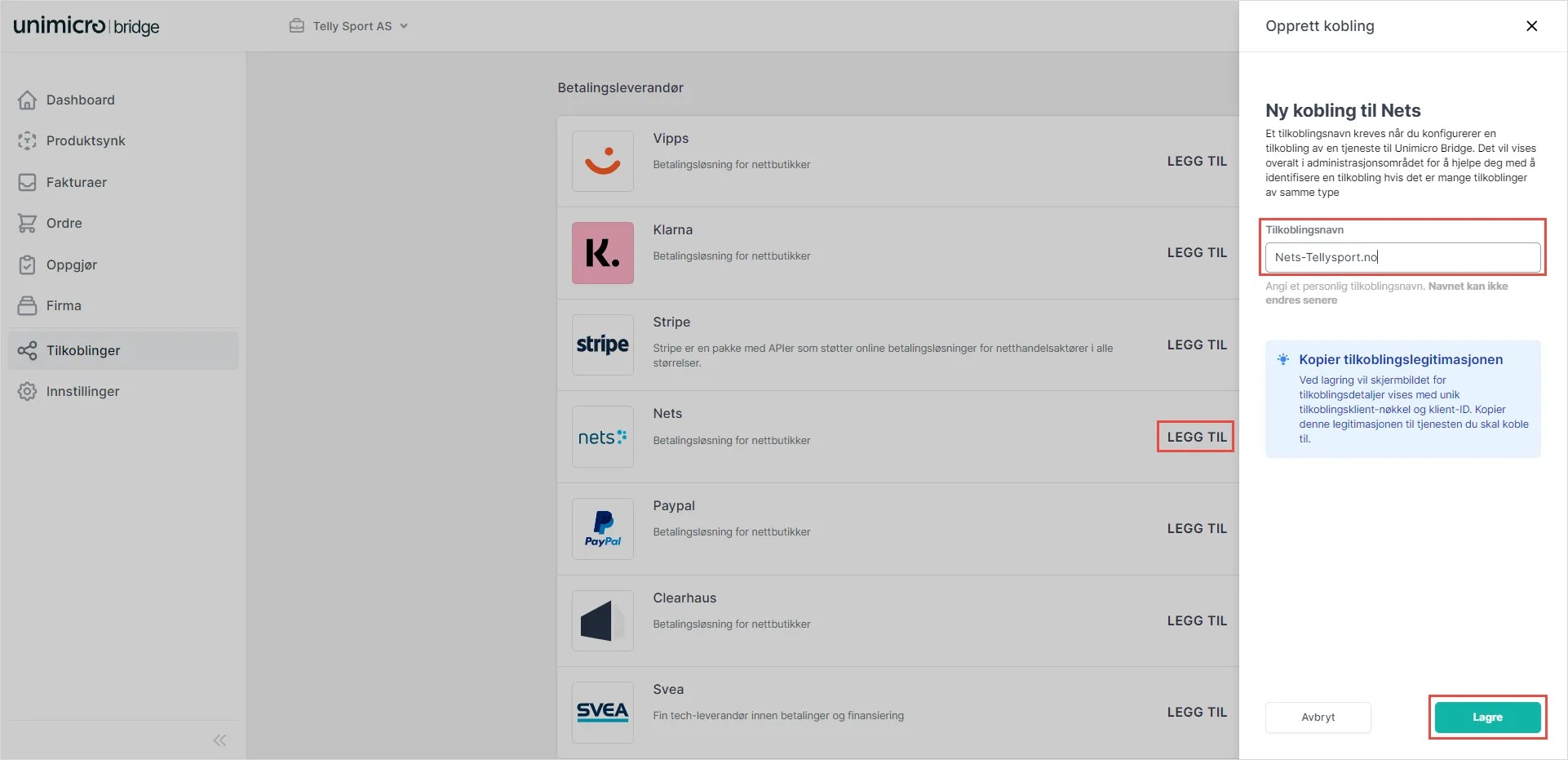
Task: Go to Firma in the sidebar
Action: click(x=64, y=305)
